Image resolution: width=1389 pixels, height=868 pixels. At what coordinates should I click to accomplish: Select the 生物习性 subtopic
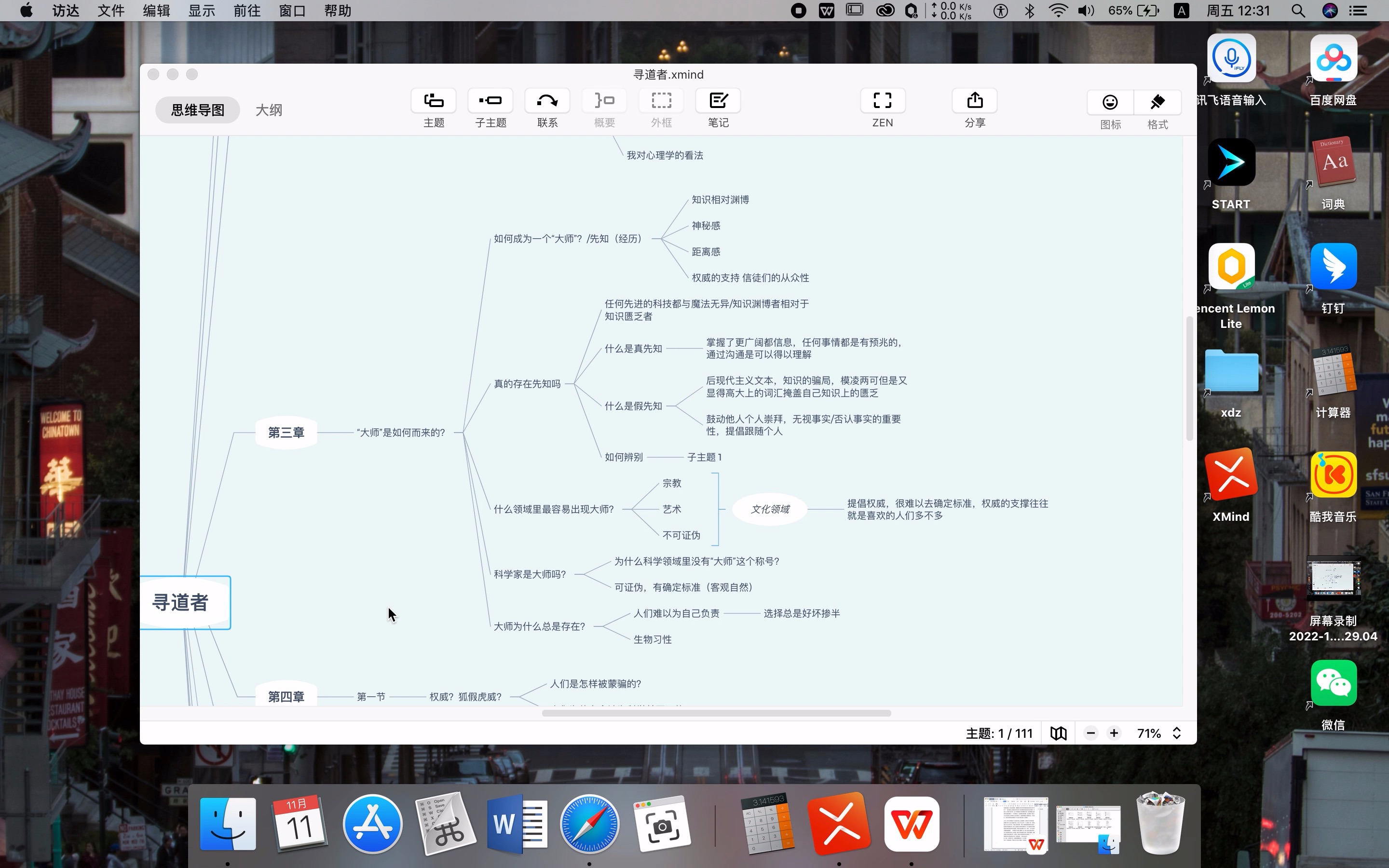(x=653, y=639)
